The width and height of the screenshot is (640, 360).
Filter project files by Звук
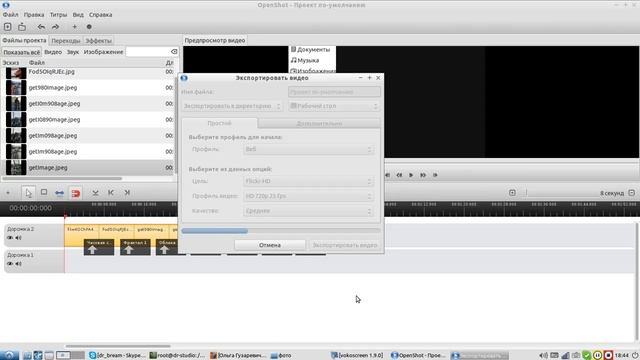pyautogui.click(x=73, y=52)
